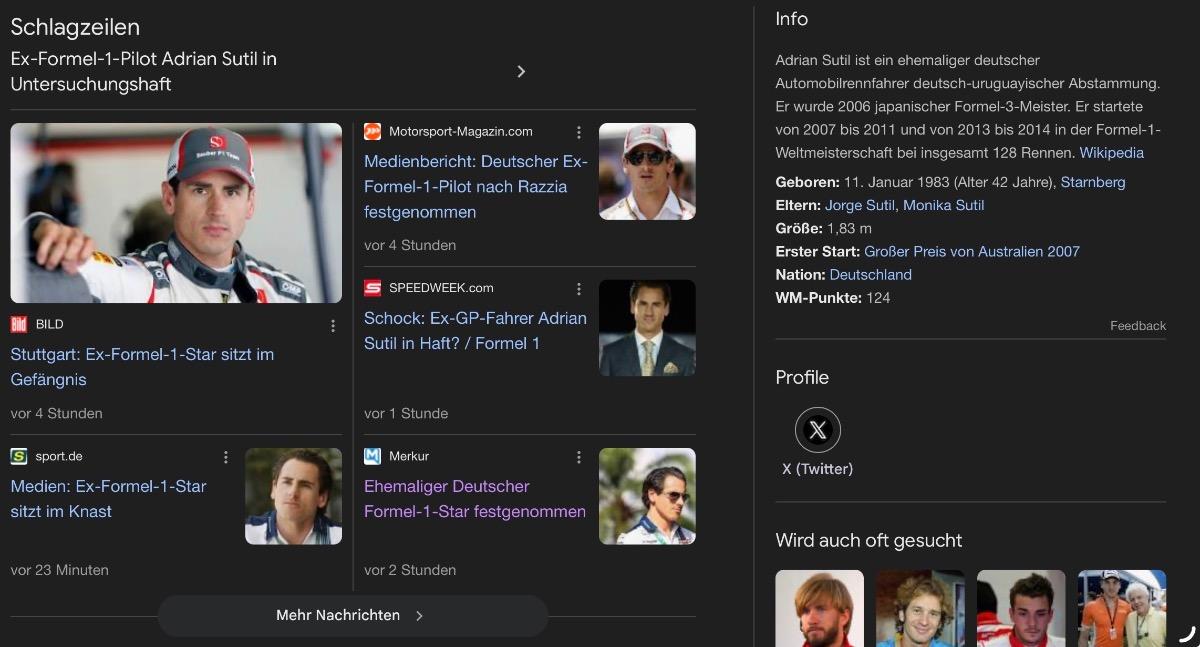Click the Motorsport-Magazin.com source logo
1200x647 pixels.
[372, 132]
